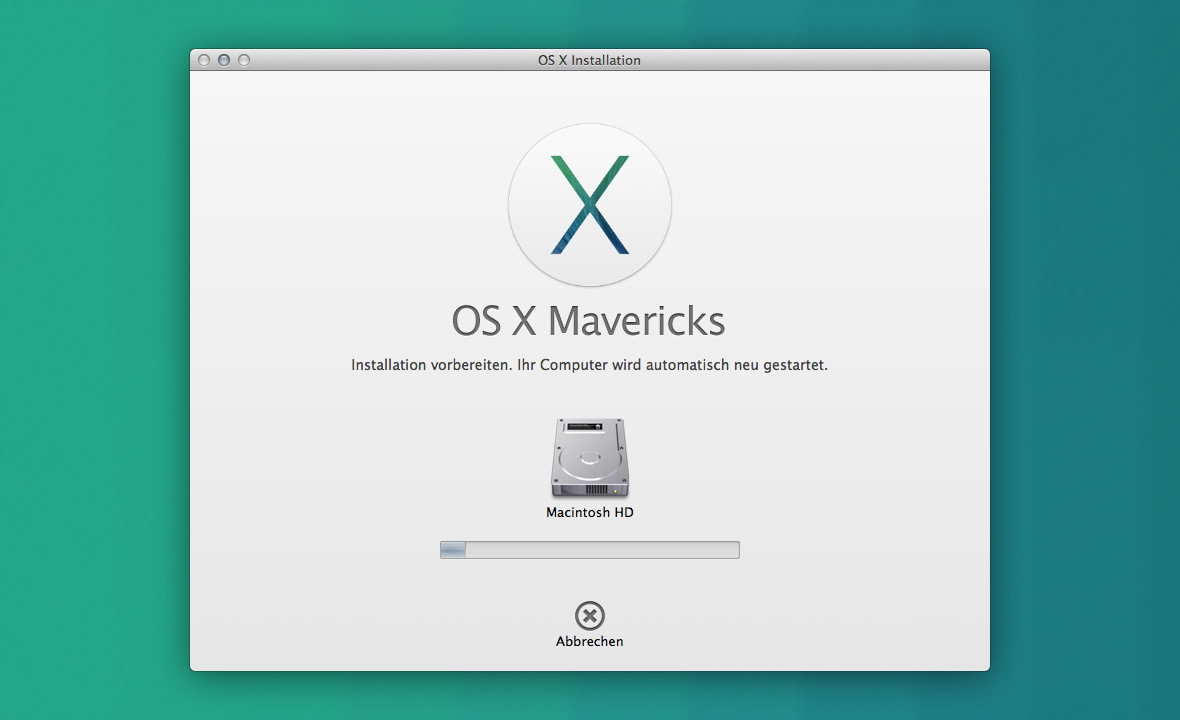The height and width of the screenshot is (720, 1180).
Task: Click the Abbrechen label
Action: click(589, 642)
